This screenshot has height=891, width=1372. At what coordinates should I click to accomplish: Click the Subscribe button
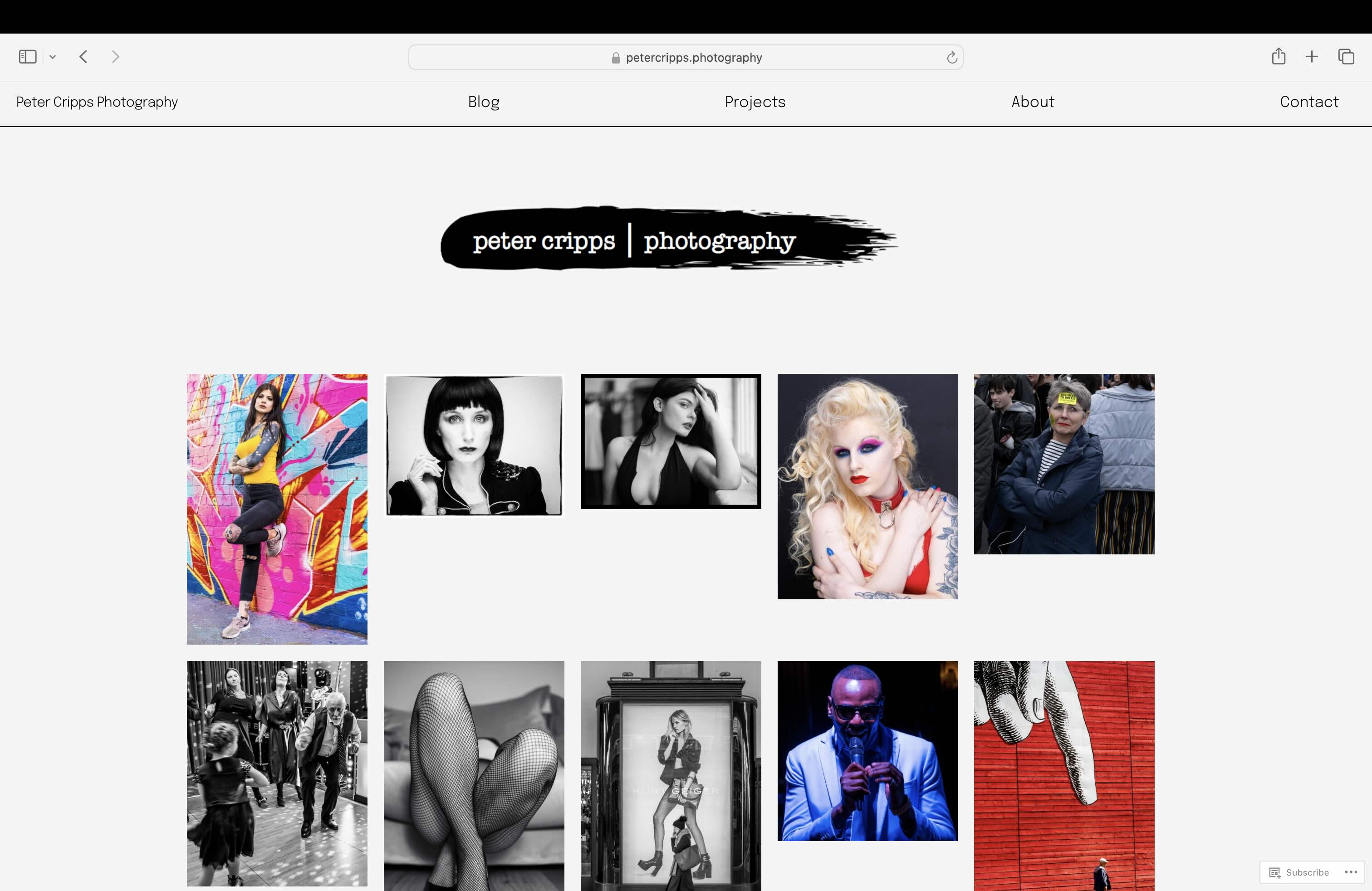pos(1299,872)
